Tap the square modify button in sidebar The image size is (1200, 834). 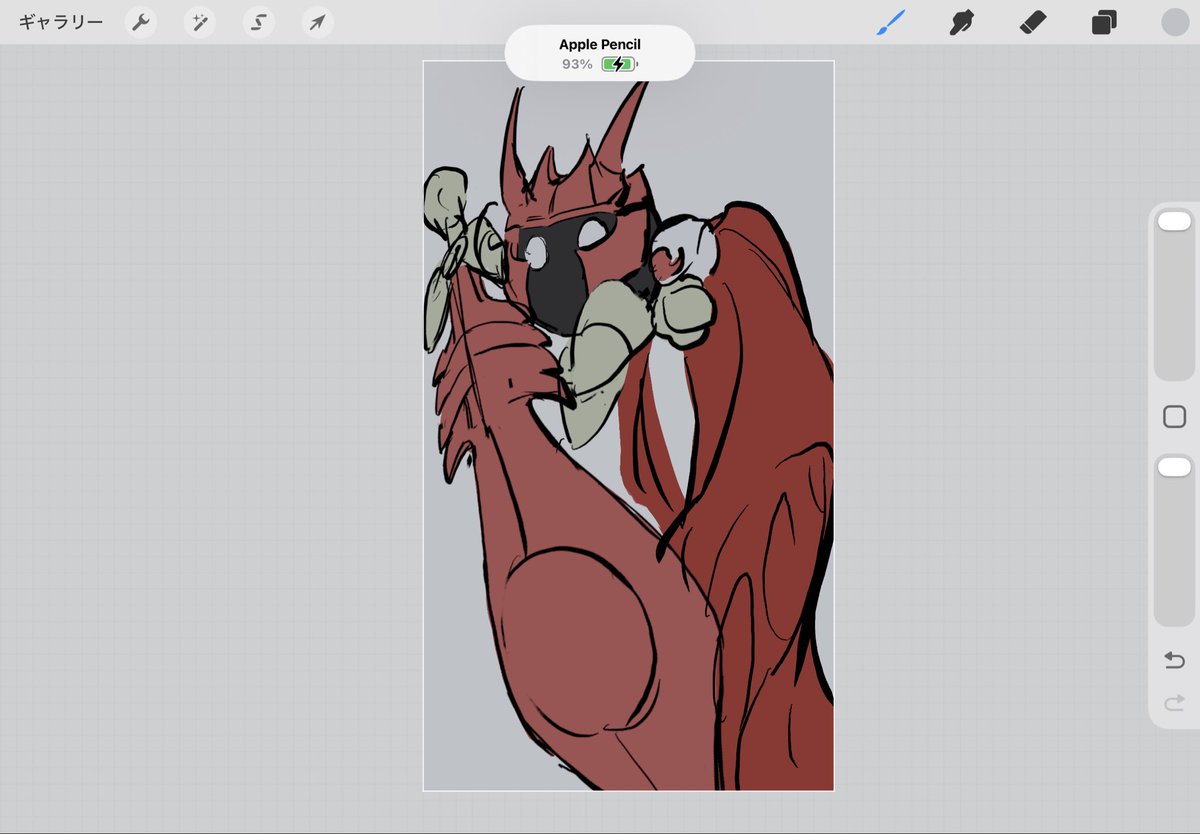1174,417
